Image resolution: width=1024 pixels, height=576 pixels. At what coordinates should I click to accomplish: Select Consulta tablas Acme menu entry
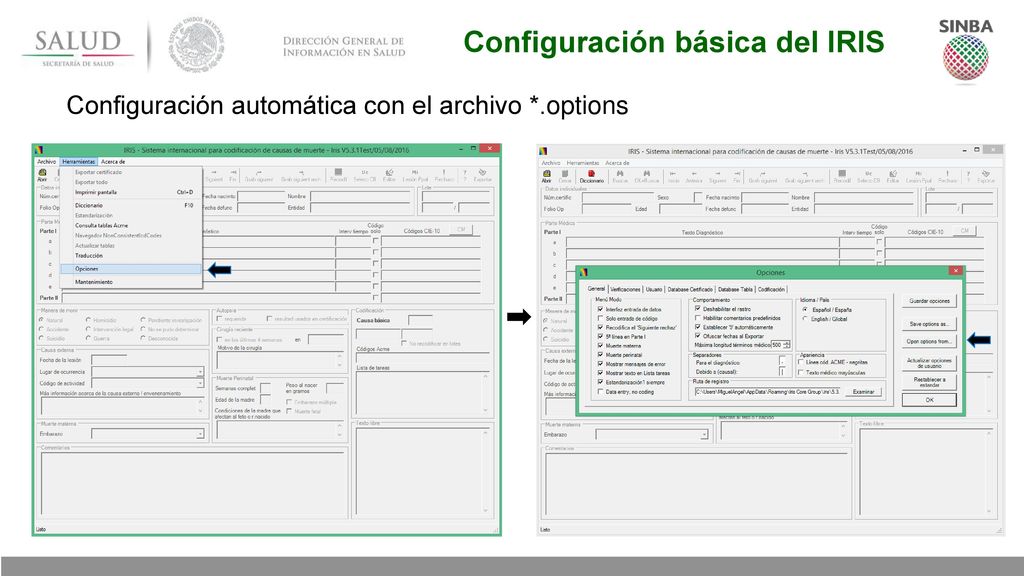pos(130,225)
